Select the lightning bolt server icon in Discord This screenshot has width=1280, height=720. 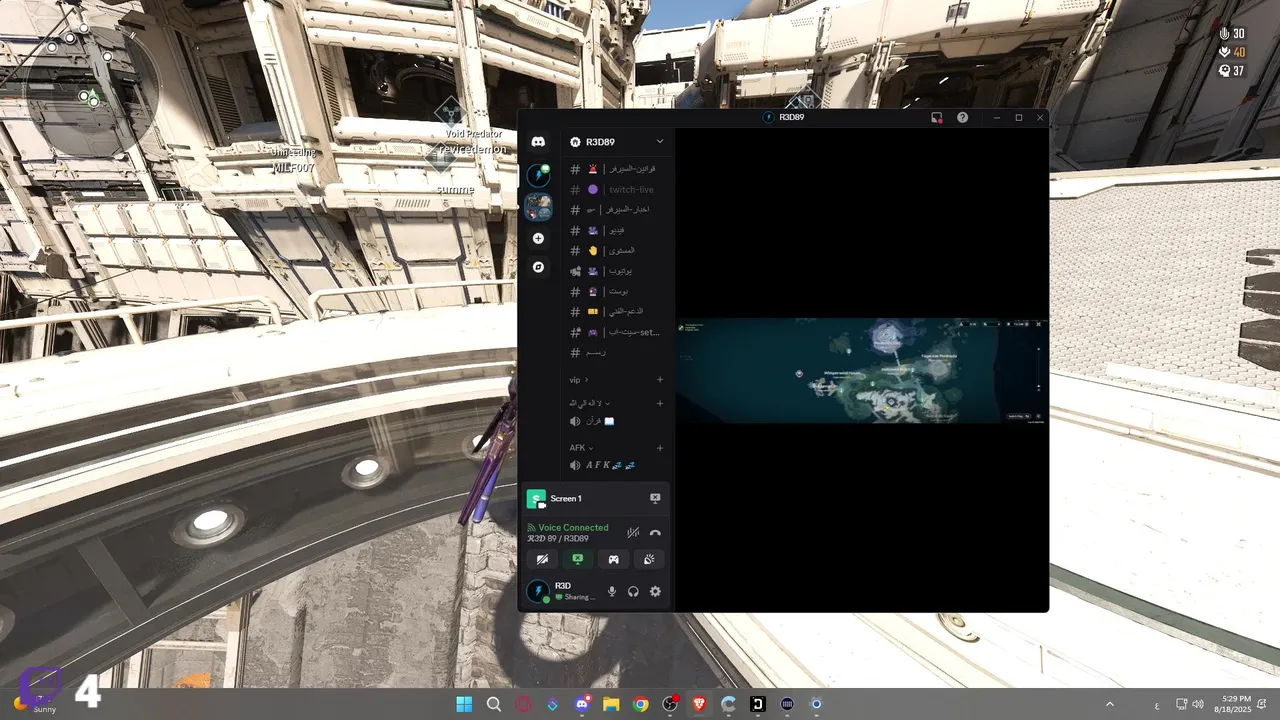tap(538, 175)
